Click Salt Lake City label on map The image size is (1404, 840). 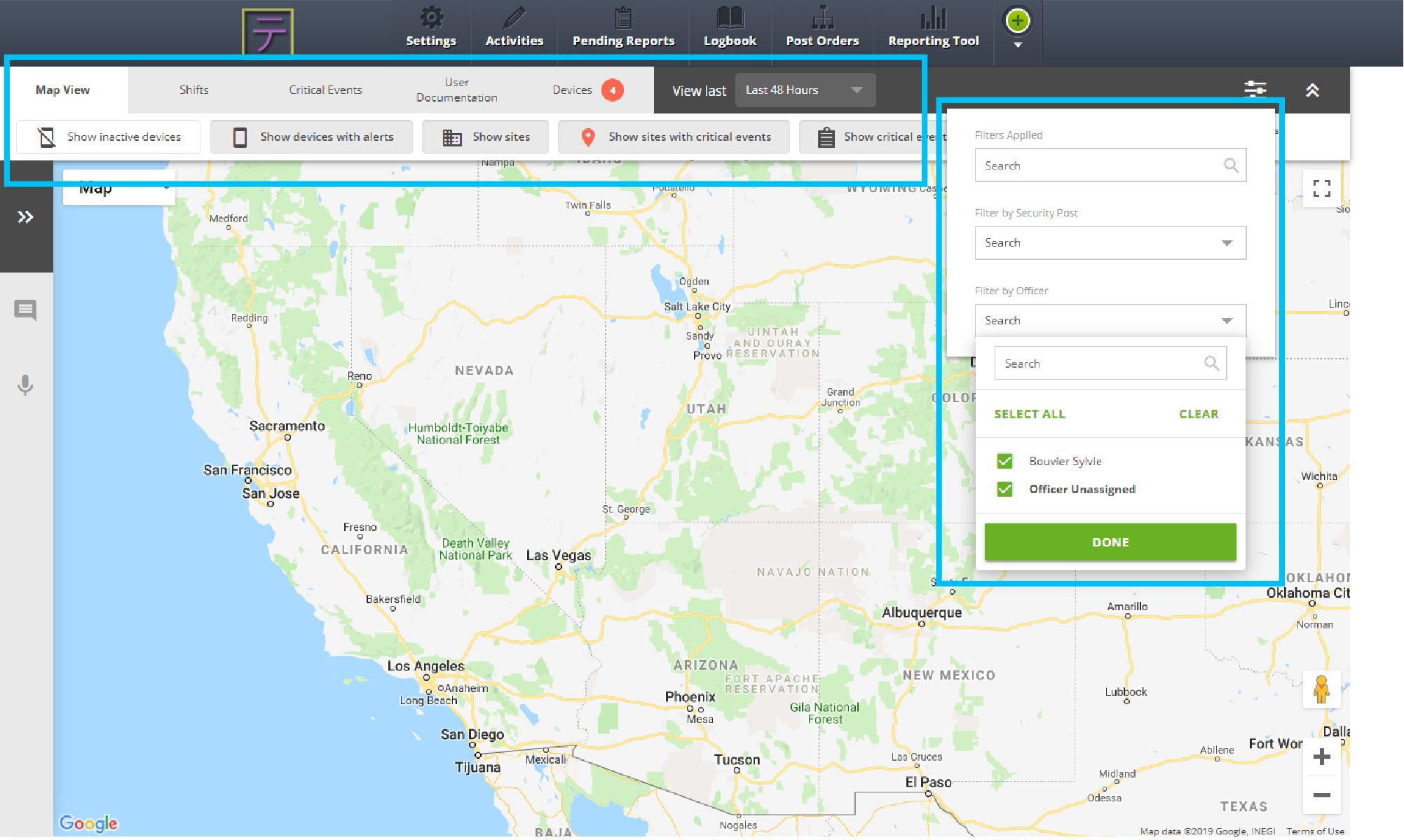pyautogui.click(x=697, y=307)
